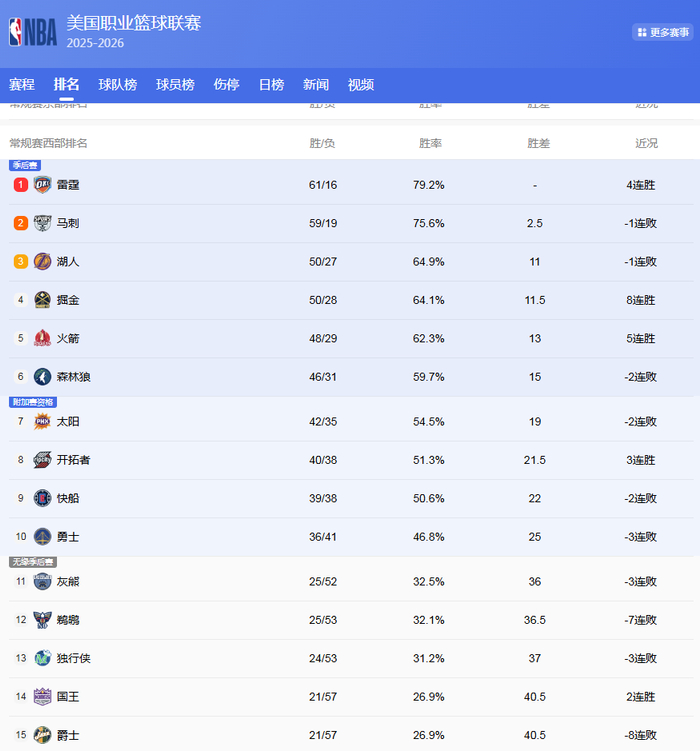700x751 pixels.
Task: Open the 视频 tab
Action: coord(361,85)
